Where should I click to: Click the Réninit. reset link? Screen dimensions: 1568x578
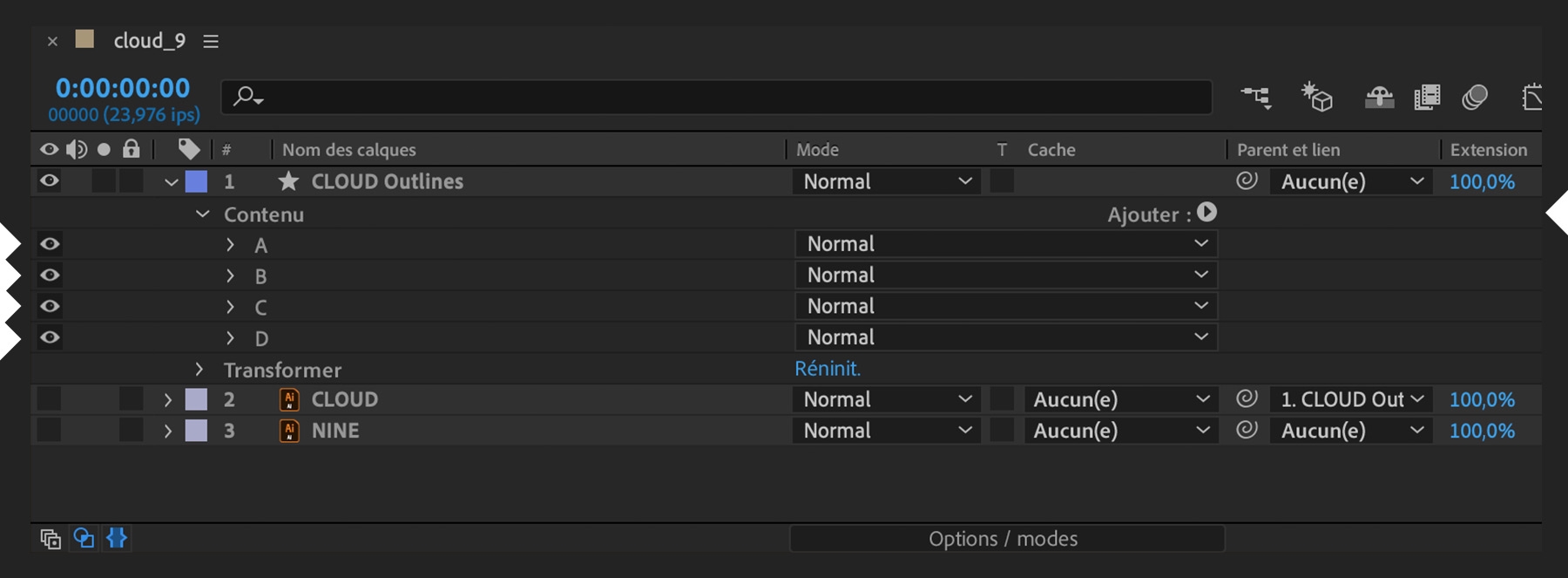[x=827, y=369]
